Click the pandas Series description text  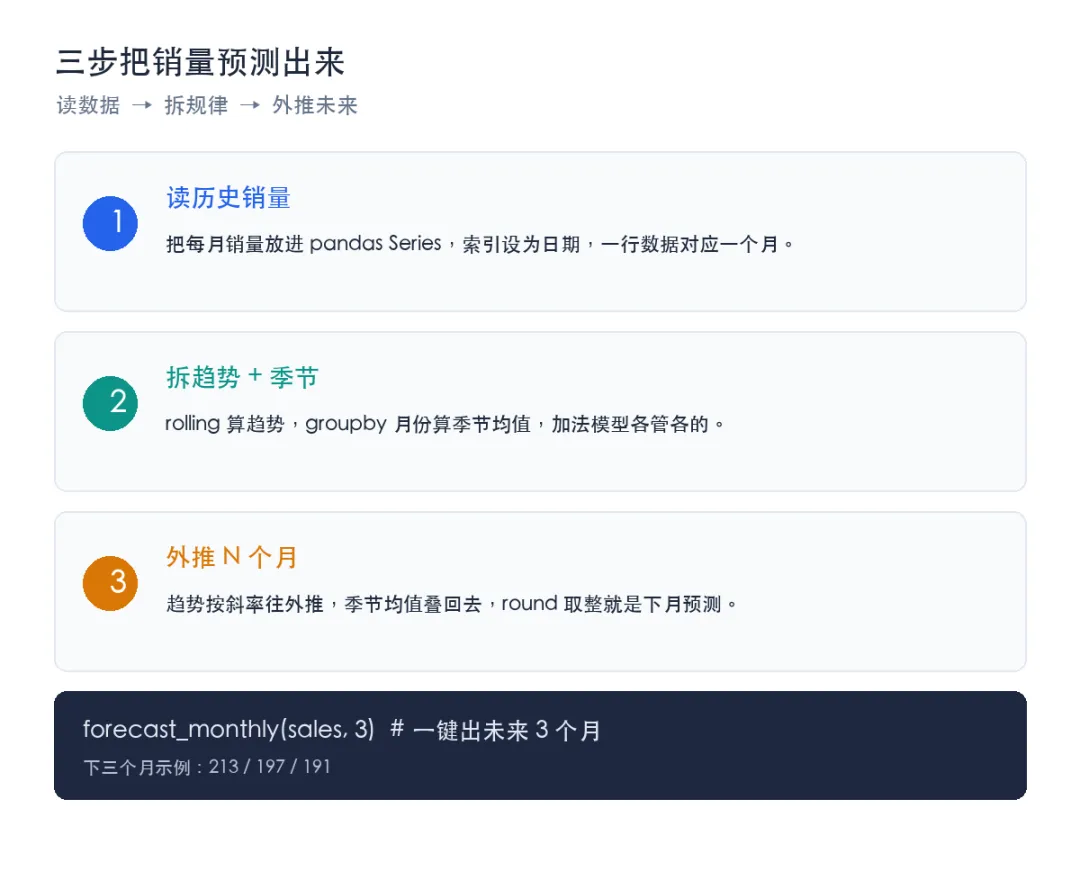tap(480, 244)
